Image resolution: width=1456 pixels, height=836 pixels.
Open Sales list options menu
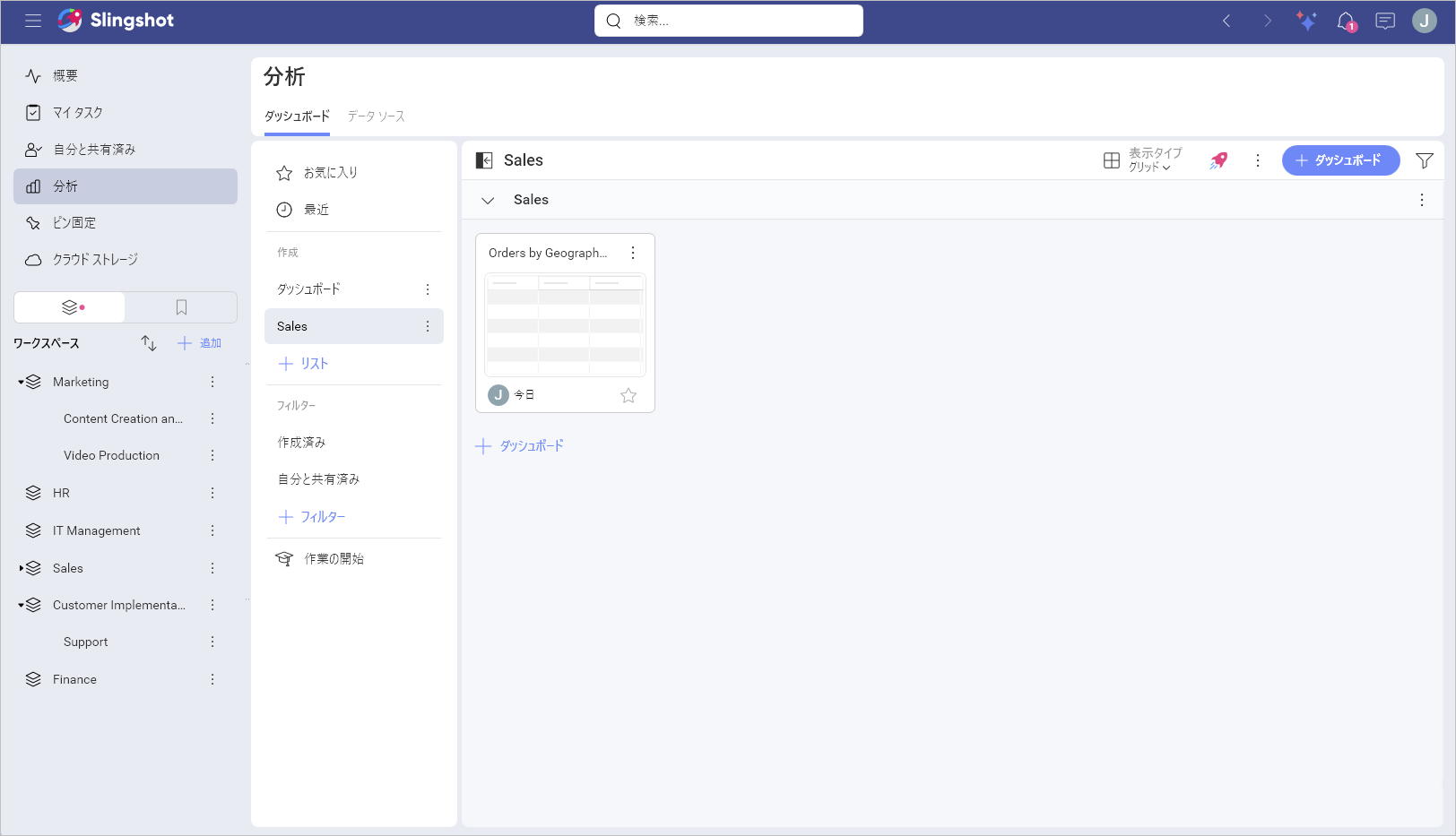(428, 326)
